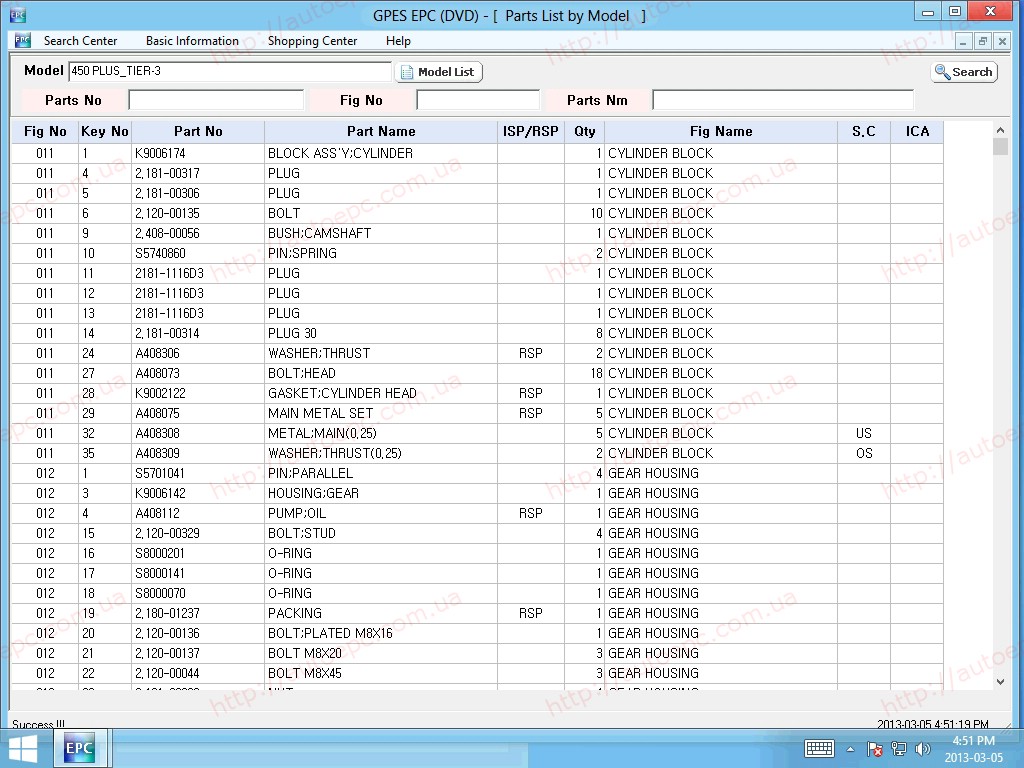Restore the inner Parts List child window

point(982,41)
